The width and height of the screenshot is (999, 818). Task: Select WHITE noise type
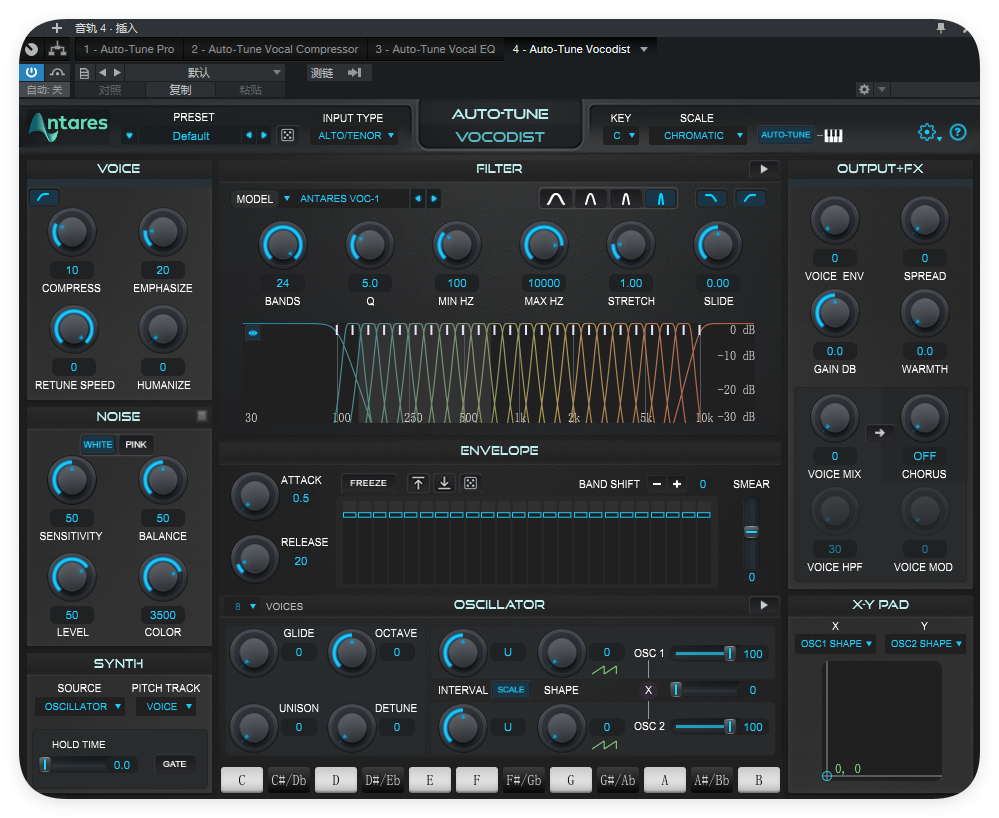click(x=97, y=445)
